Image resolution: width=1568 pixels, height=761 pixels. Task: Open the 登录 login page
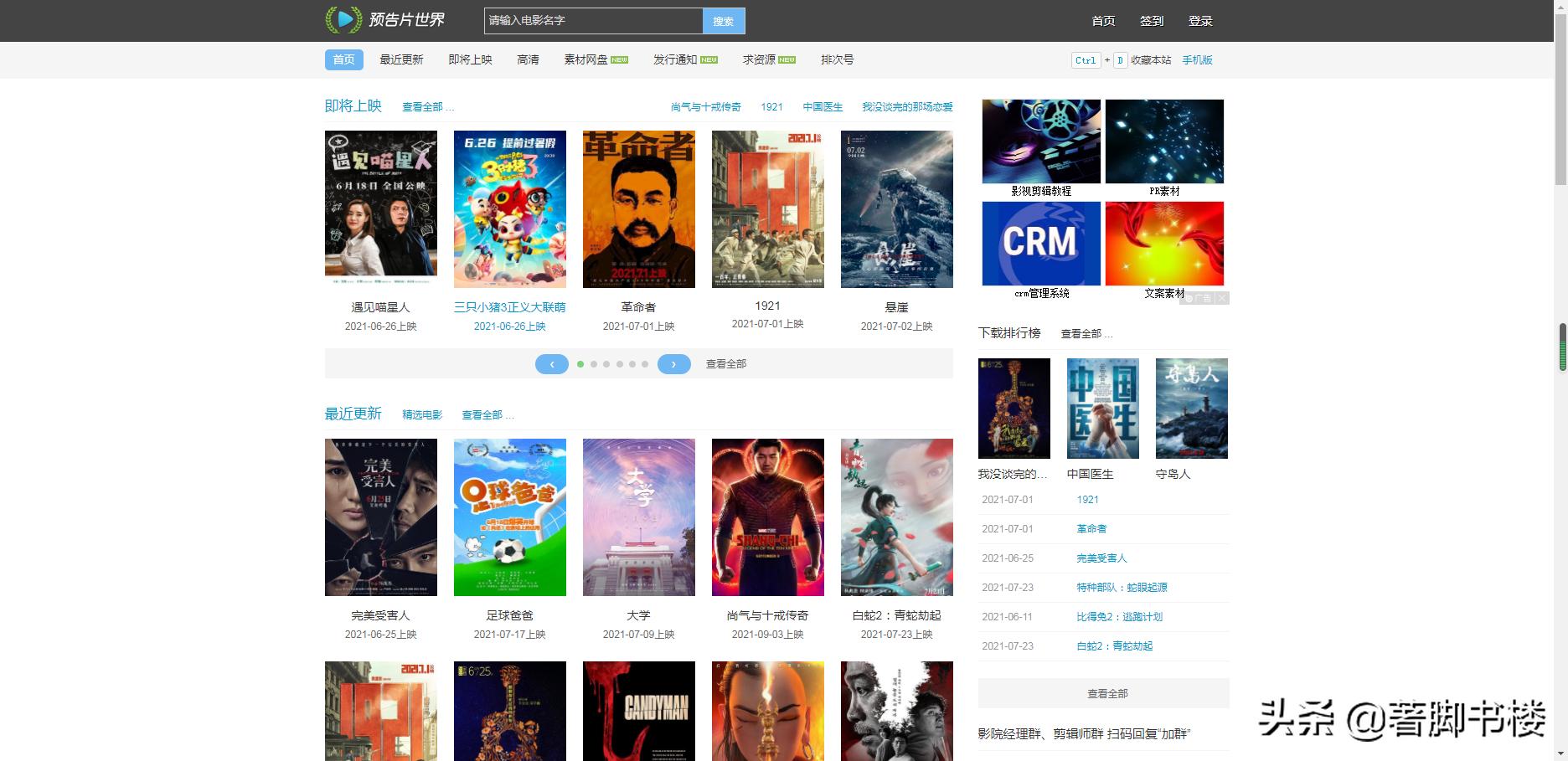[1200, 20]
